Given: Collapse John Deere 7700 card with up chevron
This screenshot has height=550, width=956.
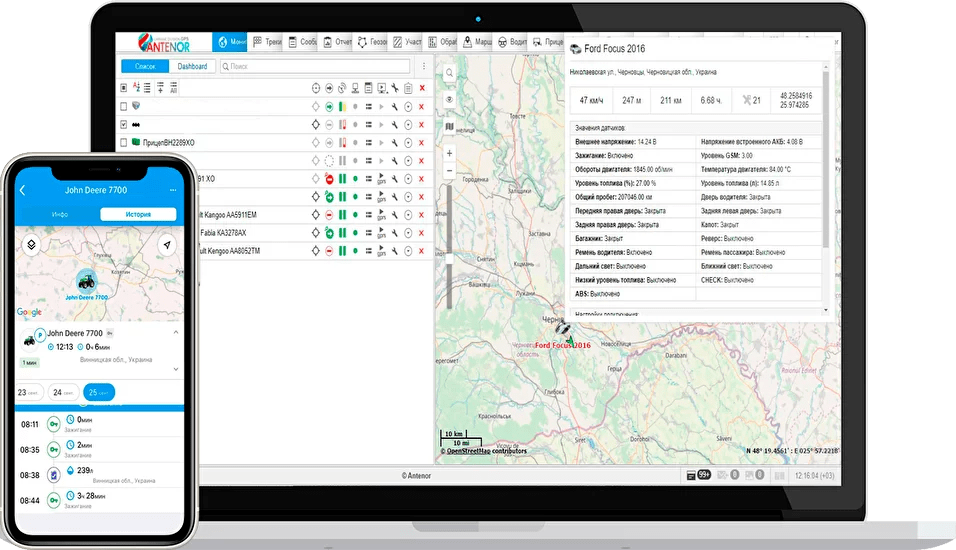Looking at the screenshot, I should [176, 332].
